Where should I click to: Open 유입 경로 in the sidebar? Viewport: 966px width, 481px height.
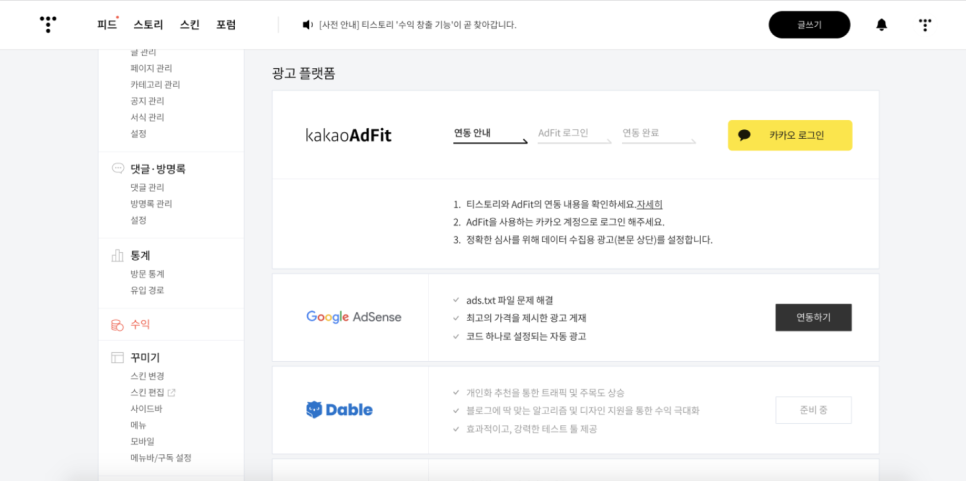[147, 290]
